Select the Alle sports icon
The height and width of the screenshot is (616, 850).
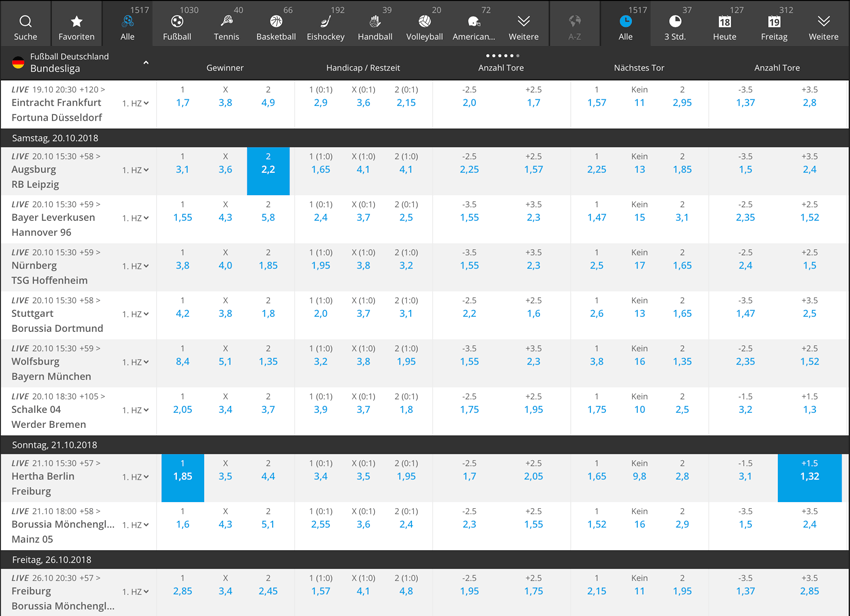[x=127, y=23]
